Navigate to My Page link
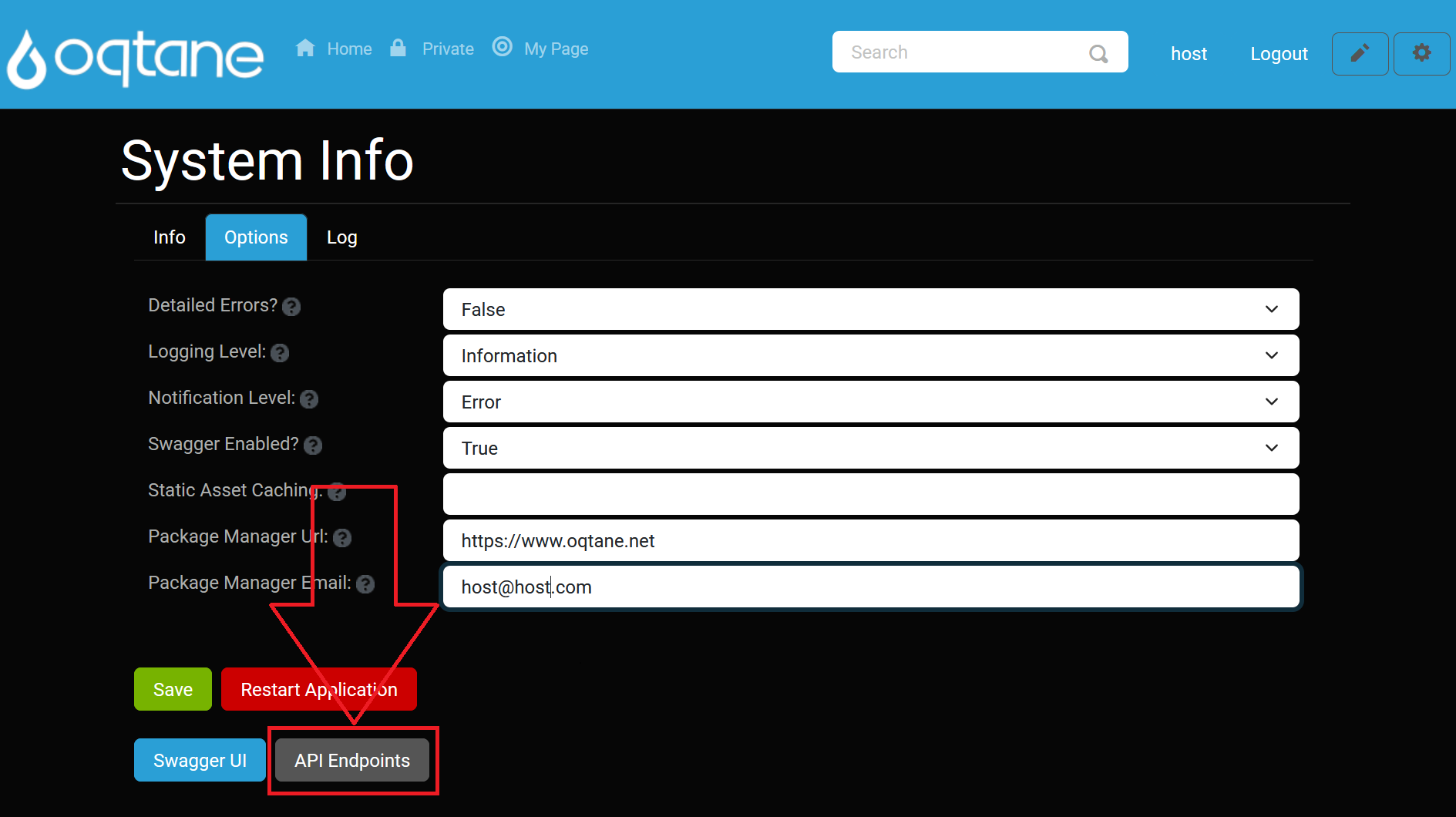 point(556,49)
